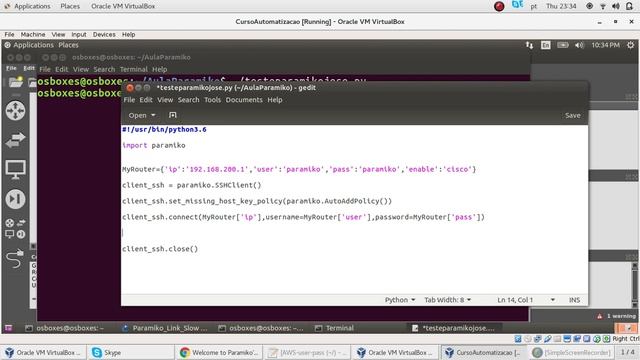Click the 1 warning label

click(x=621, y=316)
